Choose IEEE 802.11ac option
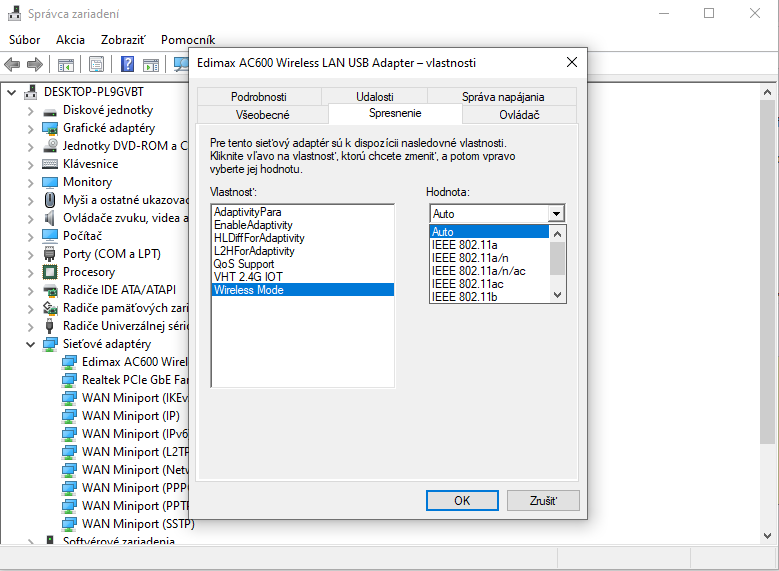The image size is (779, 571). tap(489, 284)
